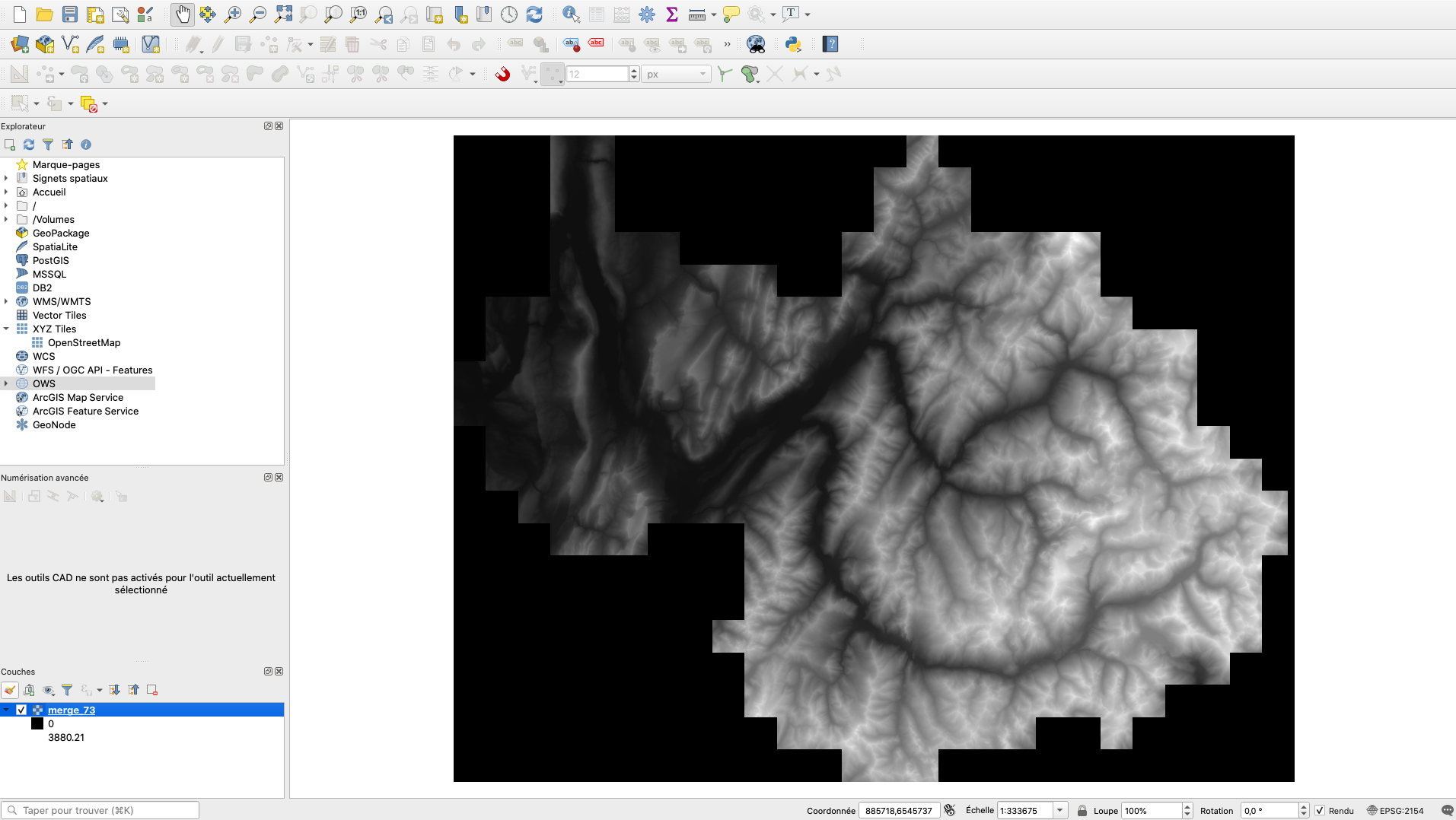Toggle visibility of merge_73 layer

click(21, 710)
